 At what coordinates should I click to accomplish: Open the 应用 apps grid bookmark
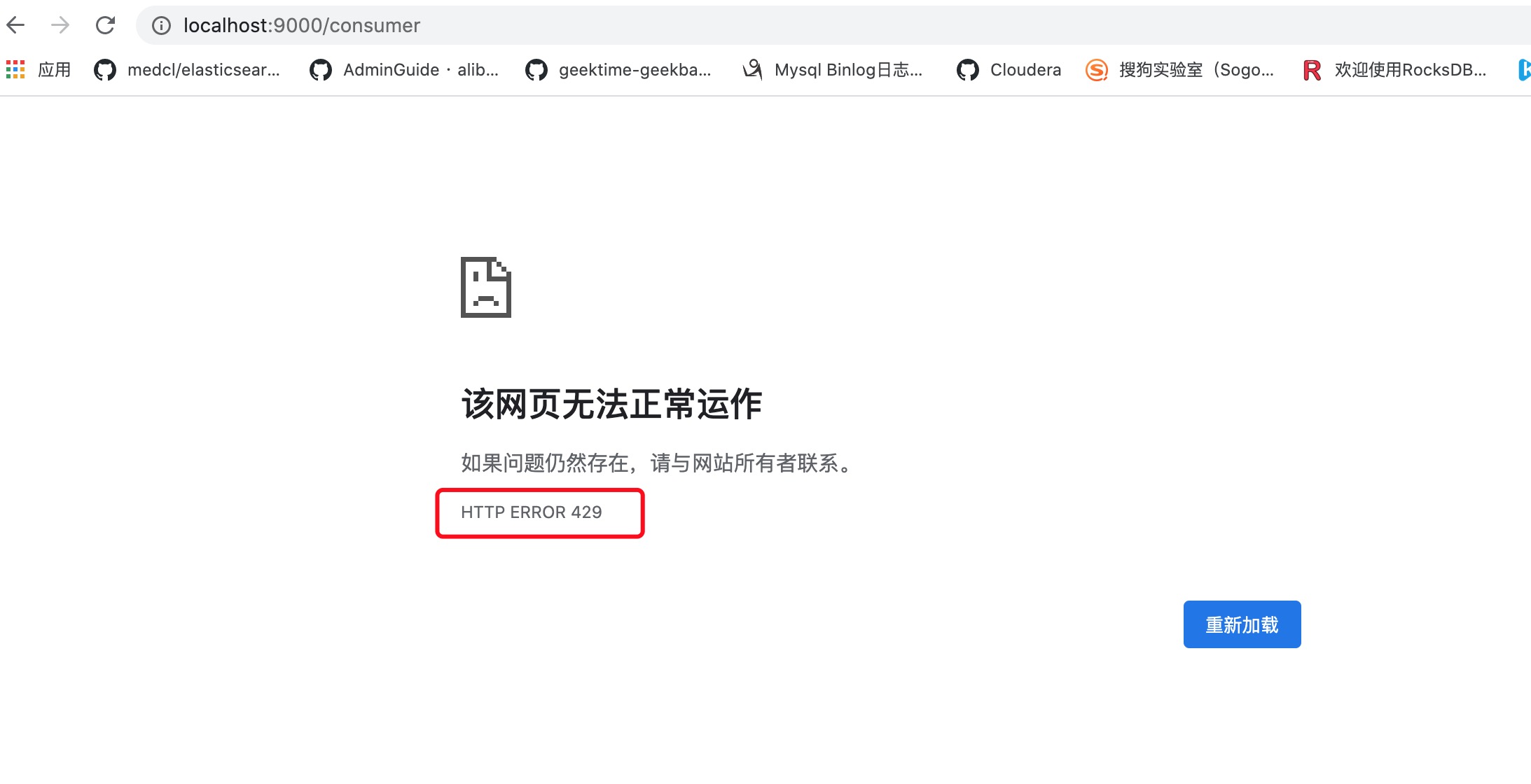pyautogui.click(x=39, y=69)
